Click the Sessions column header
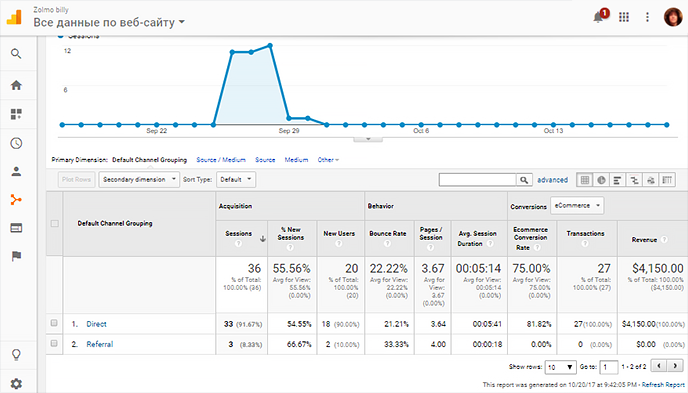 click(x=239, y=233)
